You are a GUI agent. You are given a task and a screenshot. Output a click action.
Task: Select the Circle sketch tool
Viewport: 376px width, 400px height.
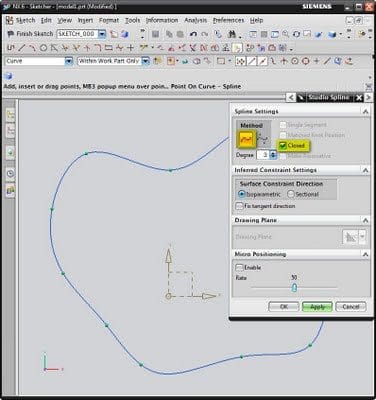43,48
